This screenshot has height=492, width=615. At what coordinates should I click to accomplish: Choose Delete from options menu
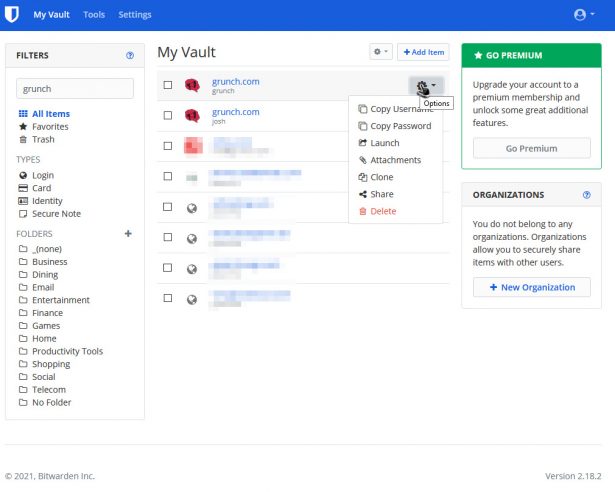coord(395,211)
